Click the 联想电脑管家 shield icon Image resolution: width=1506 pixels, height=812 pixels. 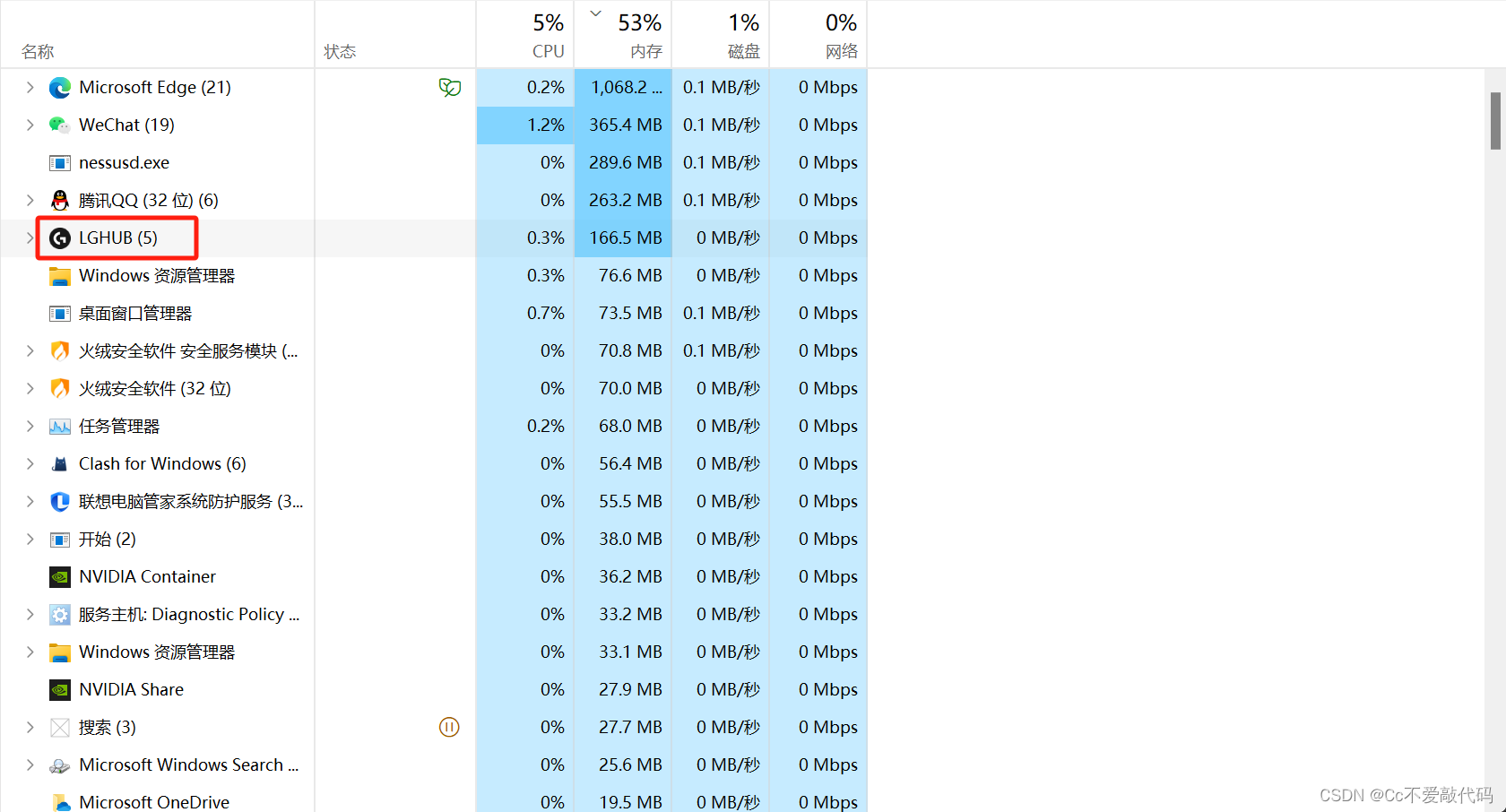tap(60, 502)
